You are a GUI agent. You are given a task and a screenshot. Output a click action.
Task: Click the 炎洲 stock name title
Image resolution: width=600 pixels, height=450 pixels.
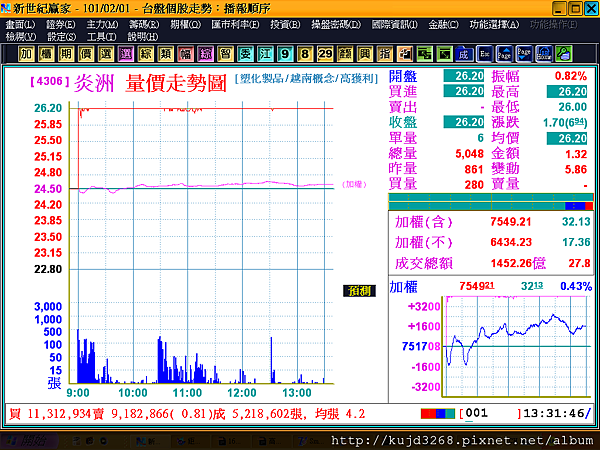click(x=94, y=83)
